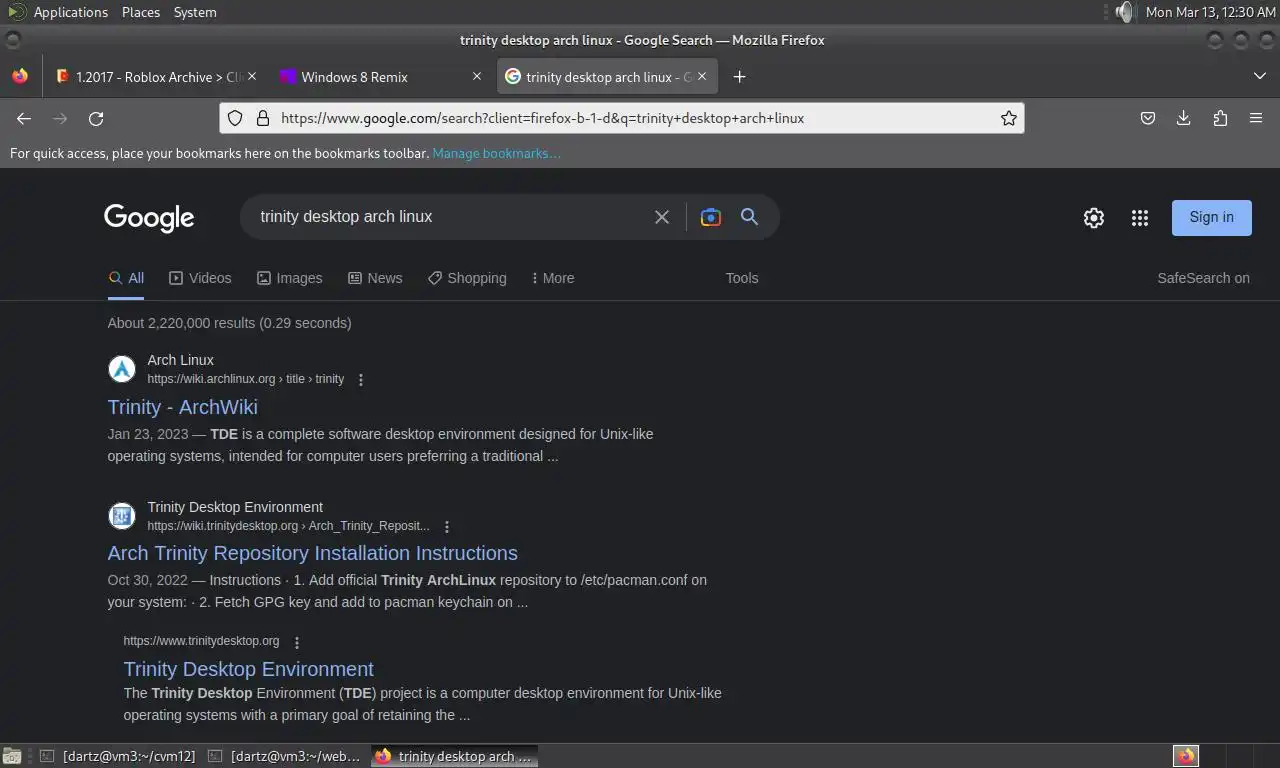1280x768 pixels.
Task: Open Arch Trinity Repository Installation Instructions
Action: click(313, 553)
